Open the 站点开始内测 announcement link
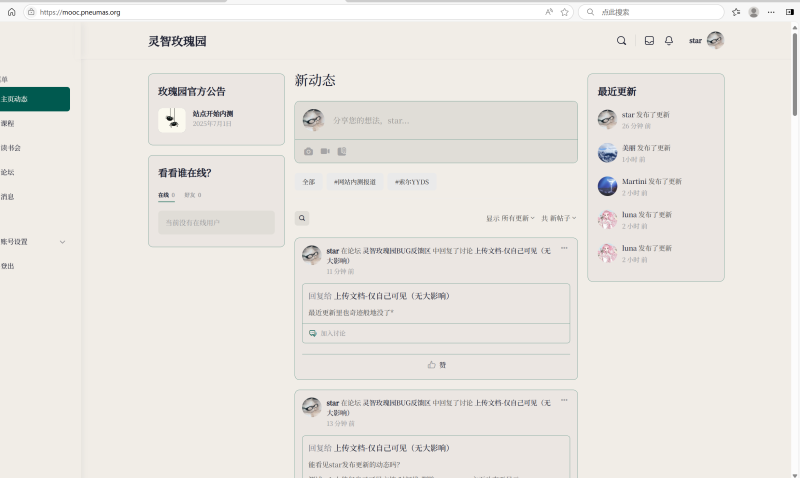800x478 pixels. point(213,114)
